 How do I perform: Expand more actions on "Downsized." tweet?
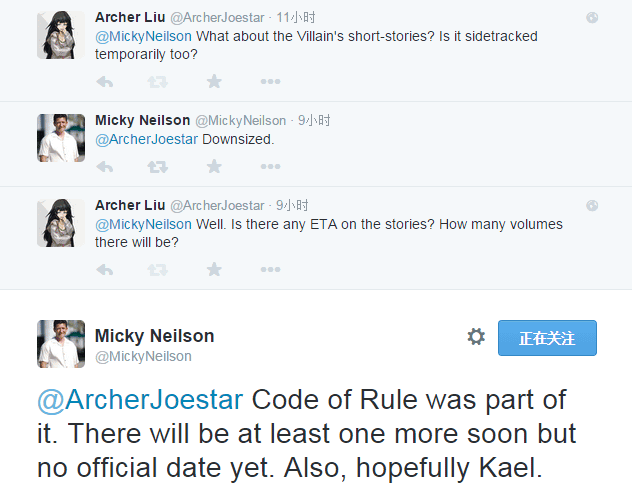[270, 166]
